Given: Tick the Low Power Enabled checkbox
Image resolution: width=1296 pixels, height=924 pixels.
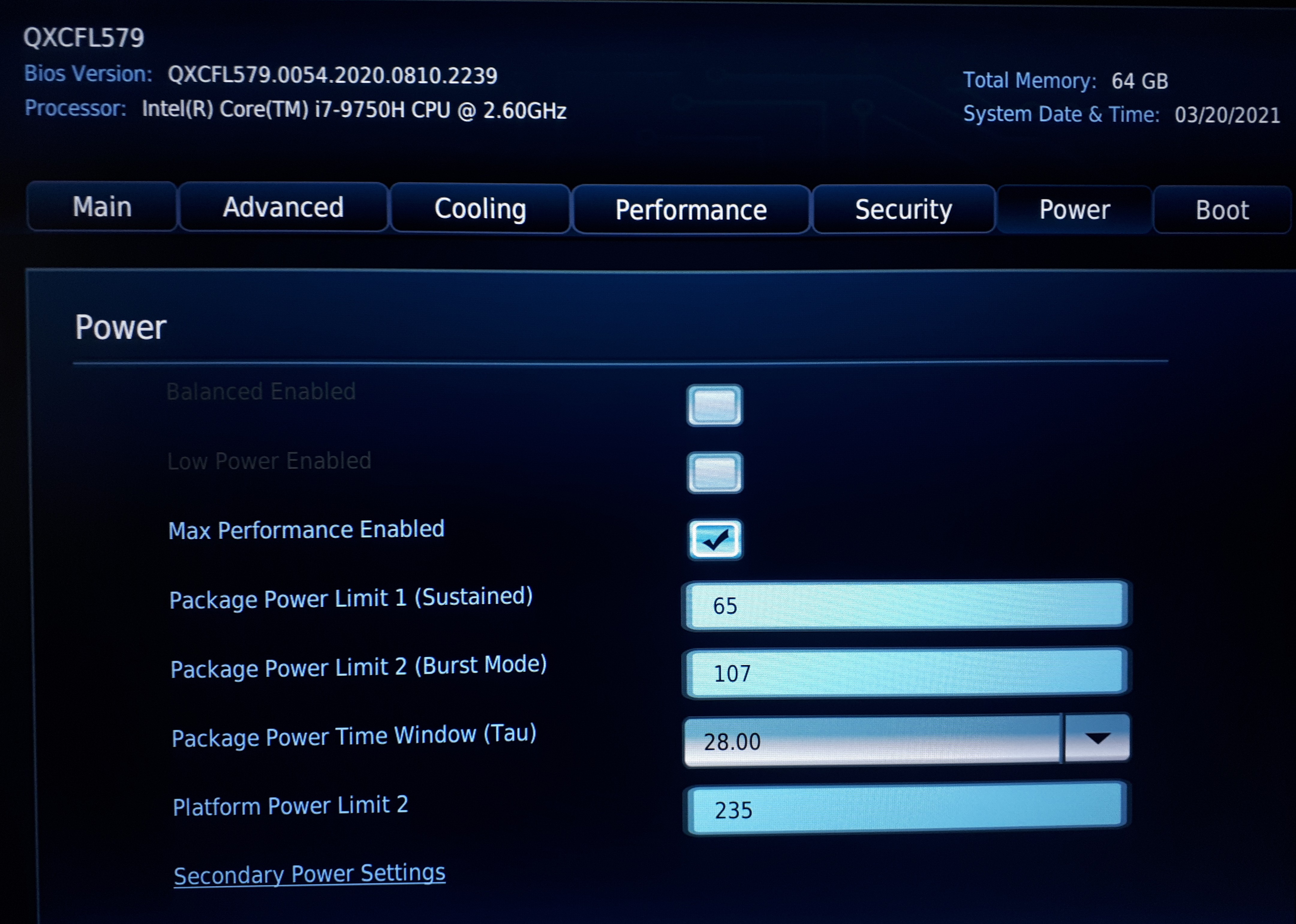Looking at the screenshot, I should pyautogui.click(x=715, y=472).
